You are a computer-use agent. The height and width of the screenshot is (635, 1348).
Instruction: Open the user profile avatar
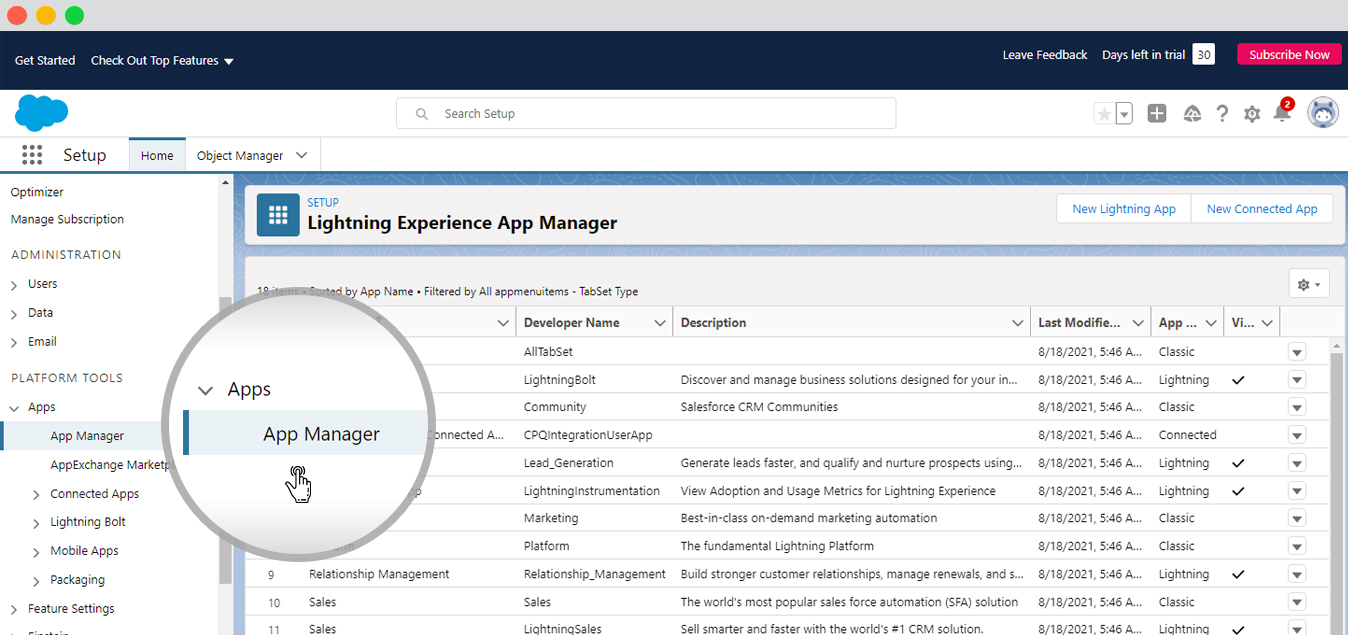pyautogui.click(x=1323, y=113)
